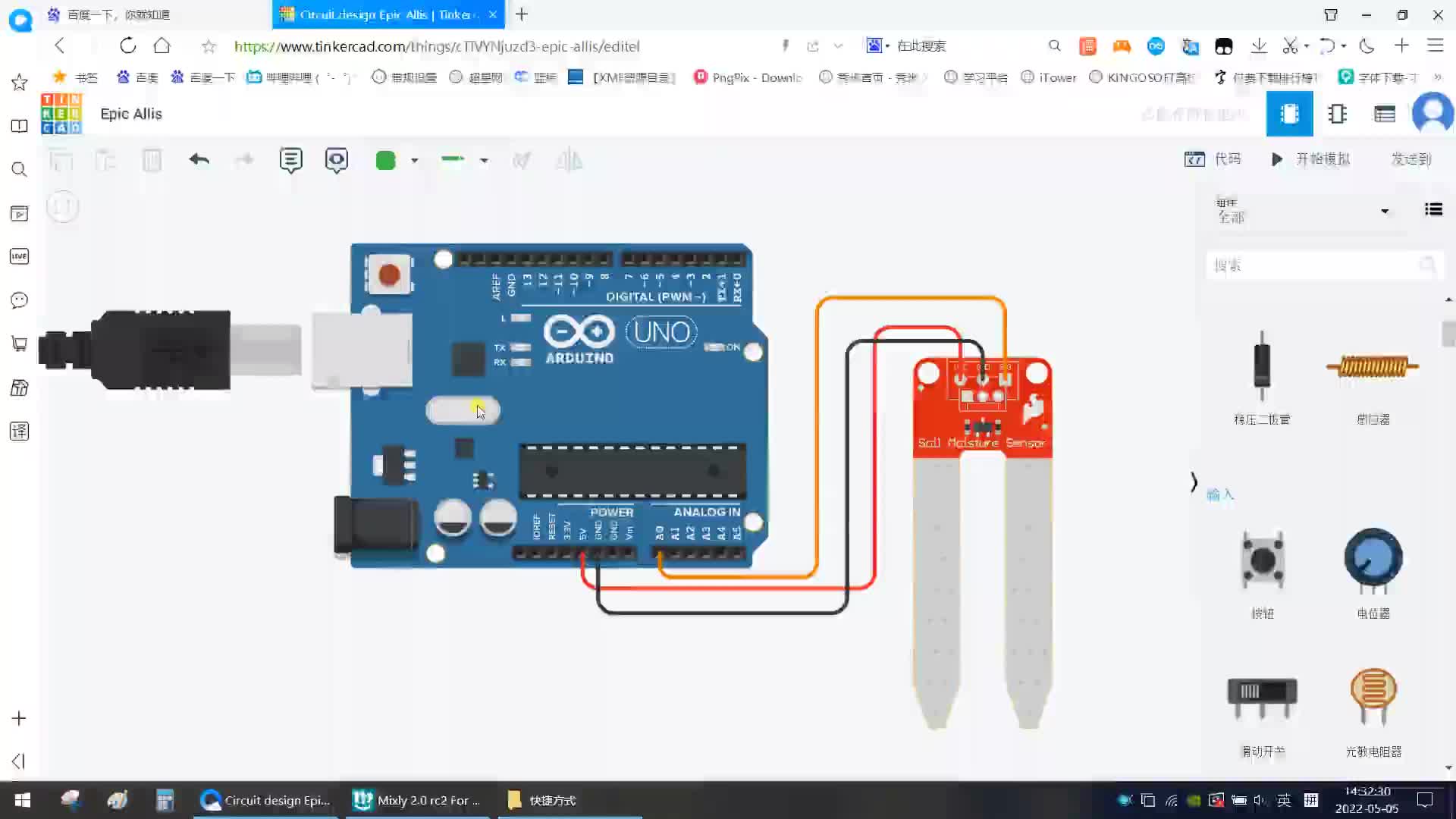1456x819 pixels.
Task: Toggle notes visibility eye icon
Action: coord(337,160)
